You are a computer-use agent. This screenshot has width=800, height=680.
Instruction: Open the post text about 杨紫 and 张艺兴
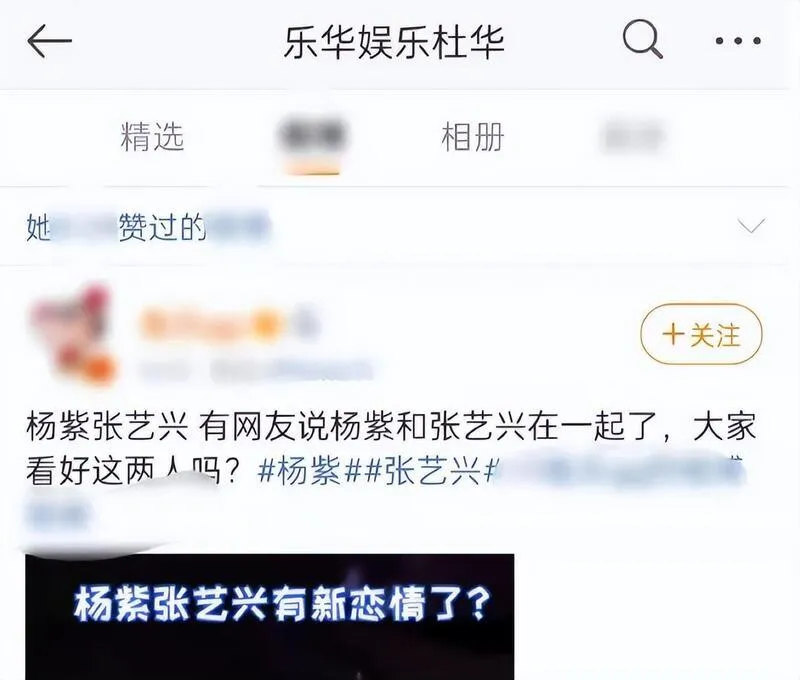[390, 449]
